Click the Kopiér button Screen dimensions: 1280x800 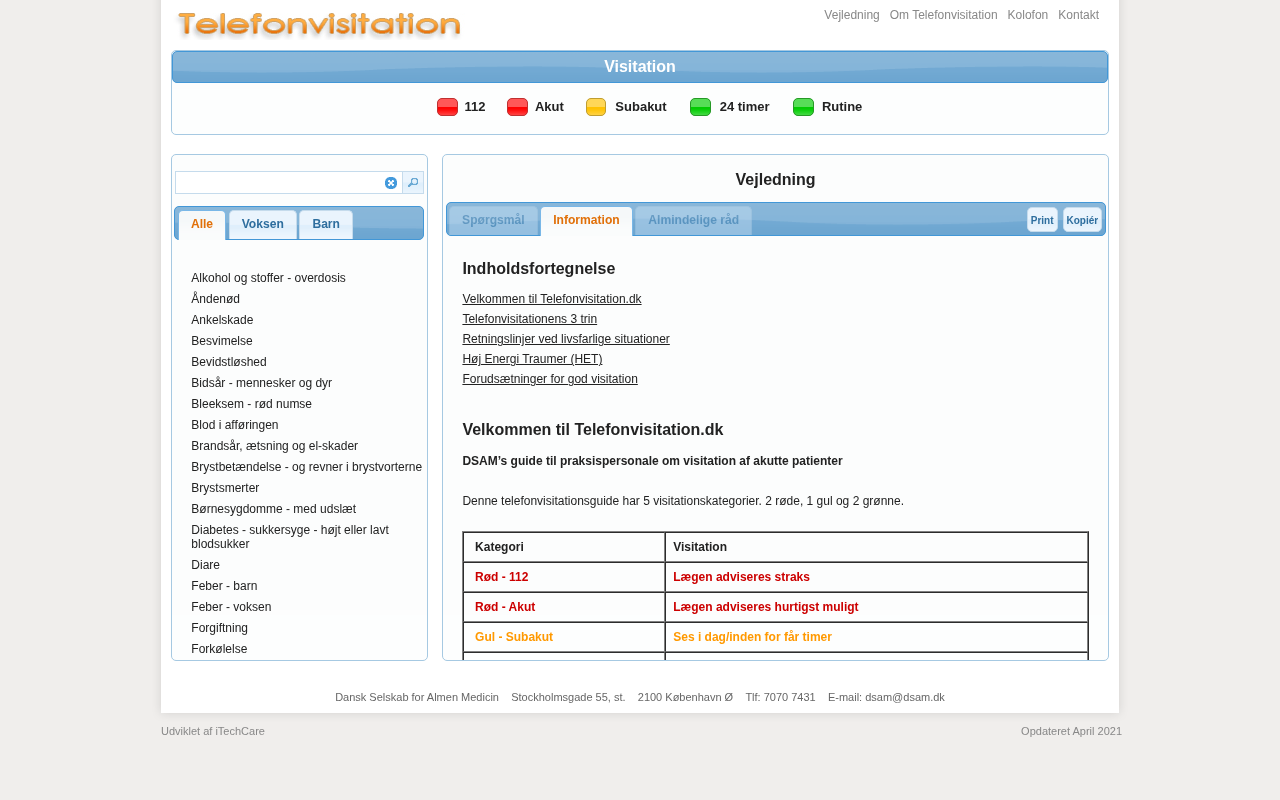pos(1082,220)
